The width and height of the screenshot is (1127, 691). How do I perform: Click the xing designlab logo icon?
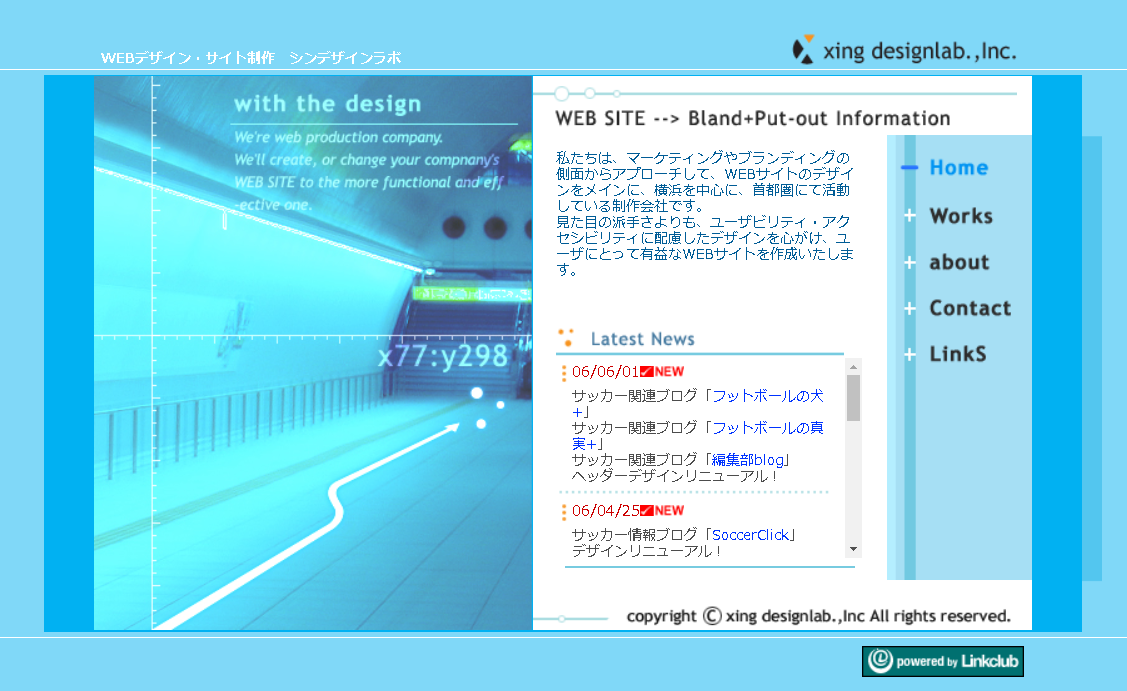tap(803, 50)
